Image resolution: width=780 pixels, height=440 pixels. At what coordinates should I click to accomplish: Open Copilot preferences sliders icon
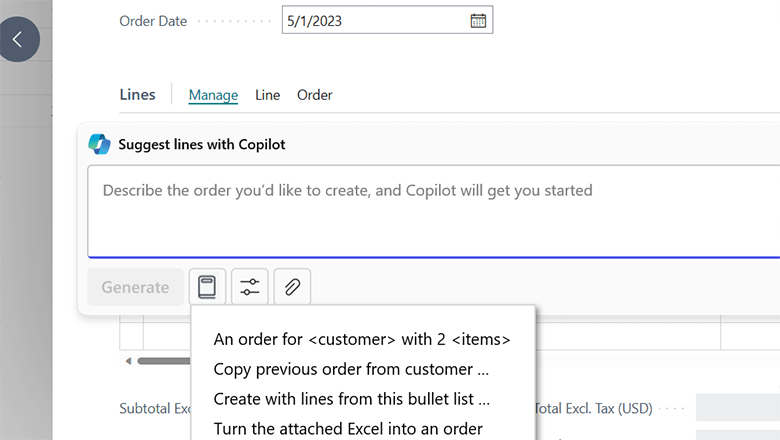(x=249, y=287)
